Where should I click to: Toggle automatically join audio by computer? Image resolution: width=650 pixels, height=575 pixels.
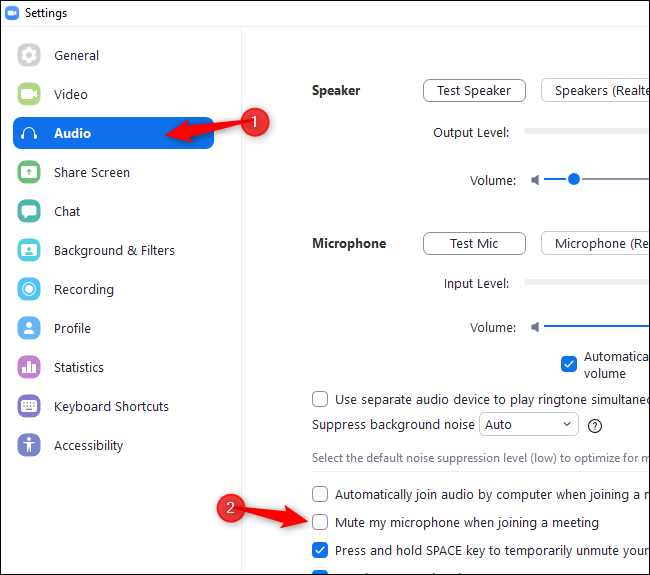tap(320, 493)
